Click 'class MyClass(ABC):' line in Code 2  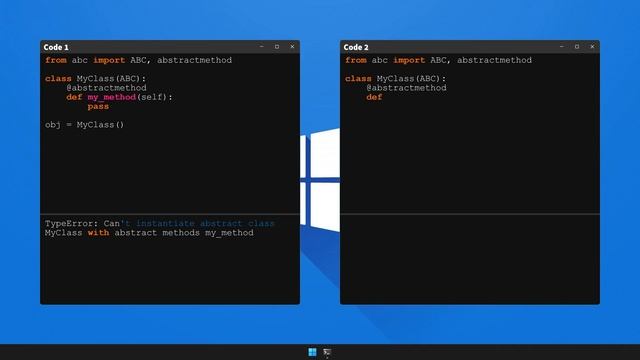(x=396, y=78)
